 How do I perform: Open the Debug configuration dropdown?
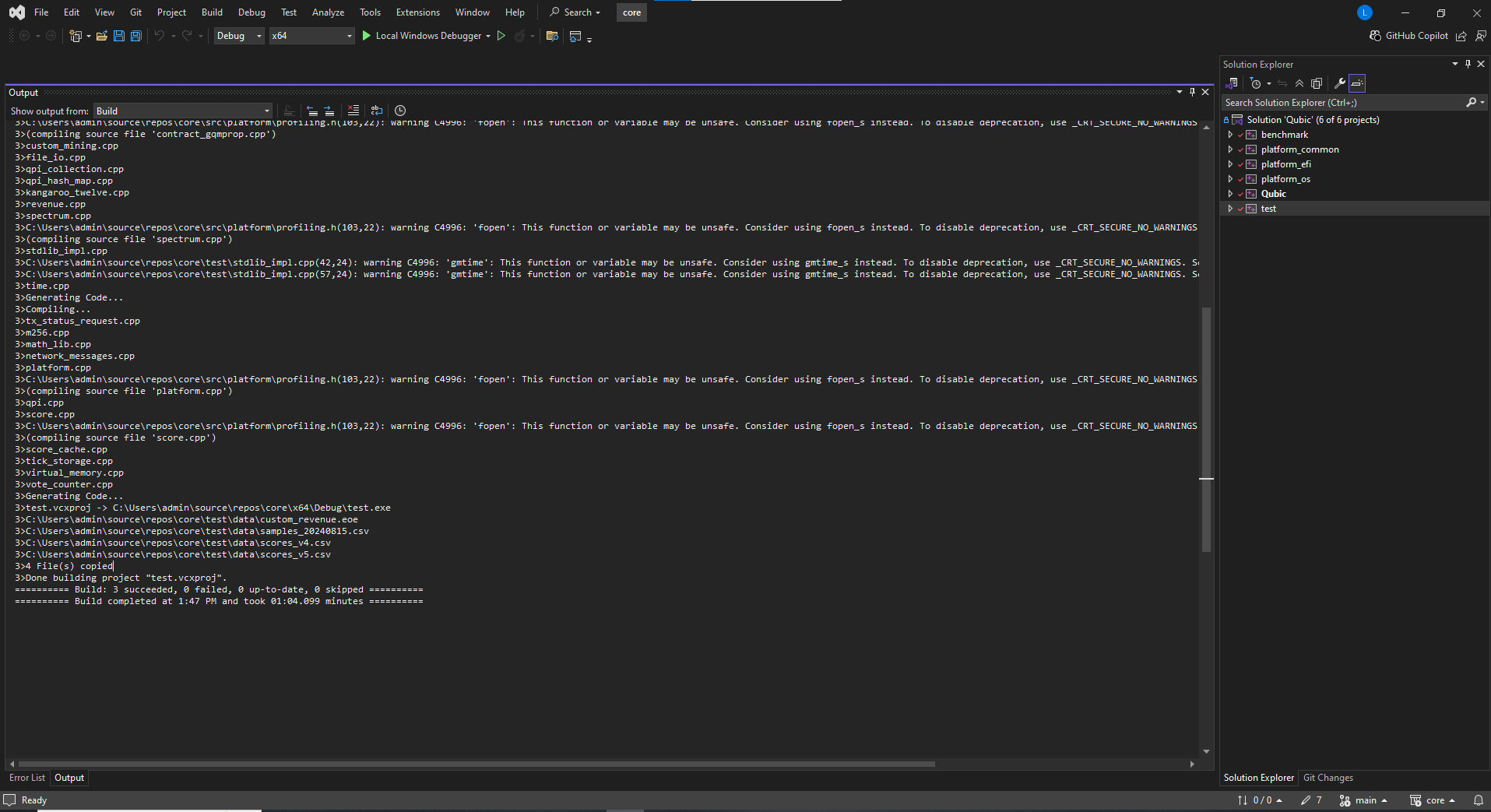(239, 36)
